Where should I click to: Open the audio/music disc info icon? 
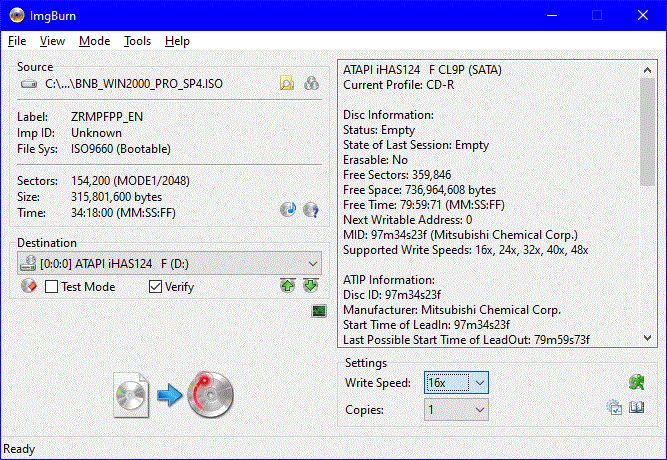pos(288,209)
